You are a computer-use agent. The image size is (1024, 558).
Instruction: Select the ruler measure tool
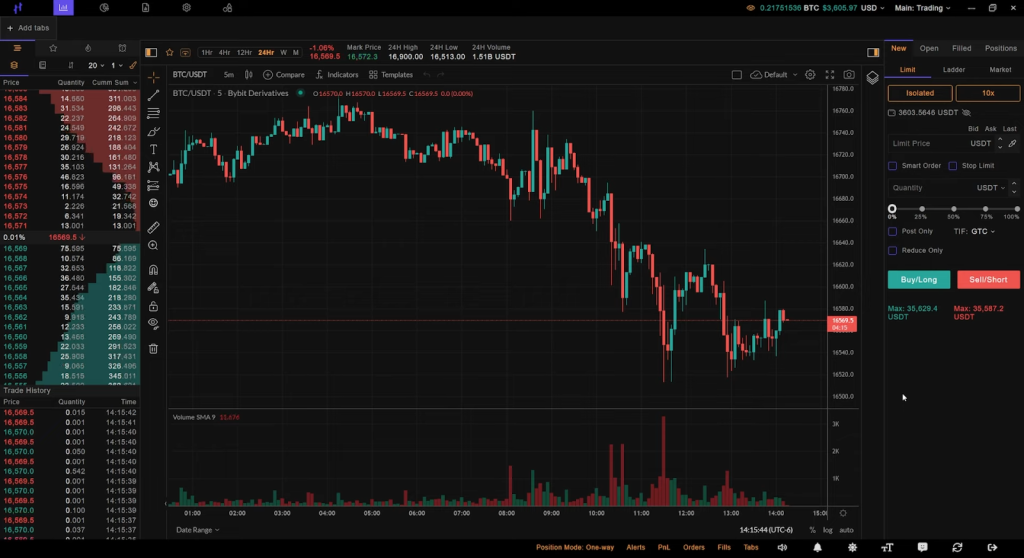point(153,227)
